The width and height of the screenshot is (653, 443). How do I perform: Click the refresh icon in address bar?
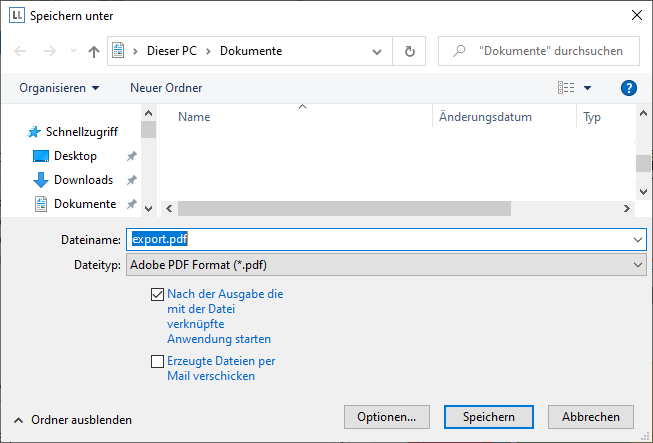[x=409, y=51]
